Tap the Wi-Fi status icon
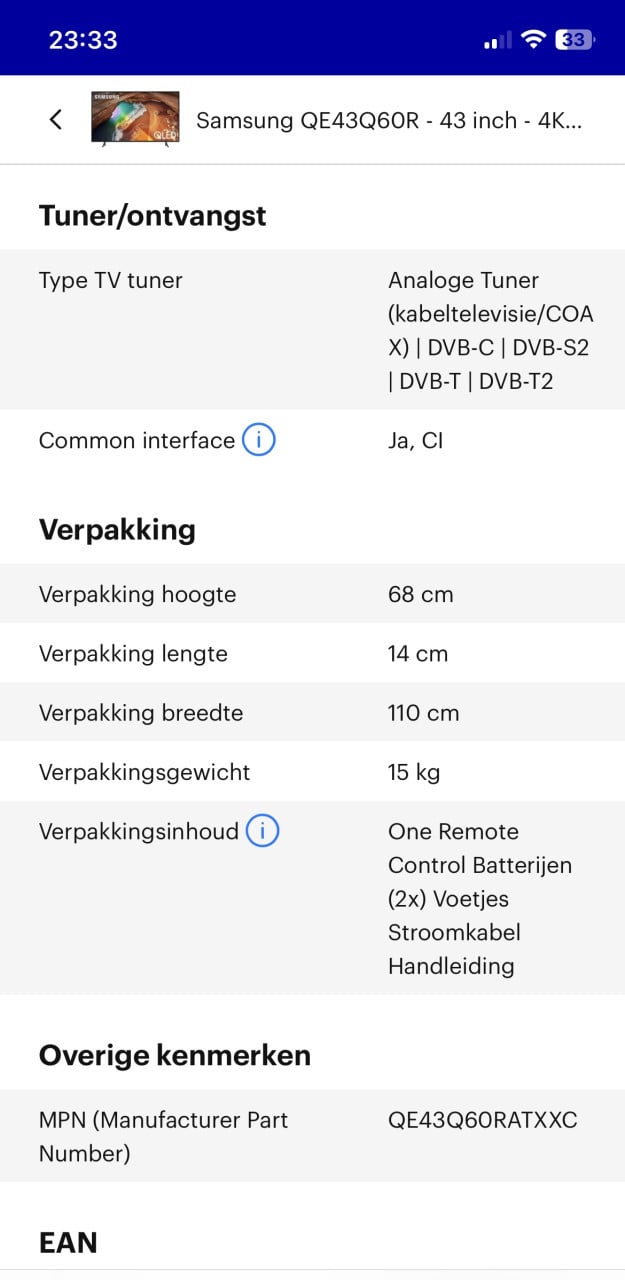 (534, 39)
